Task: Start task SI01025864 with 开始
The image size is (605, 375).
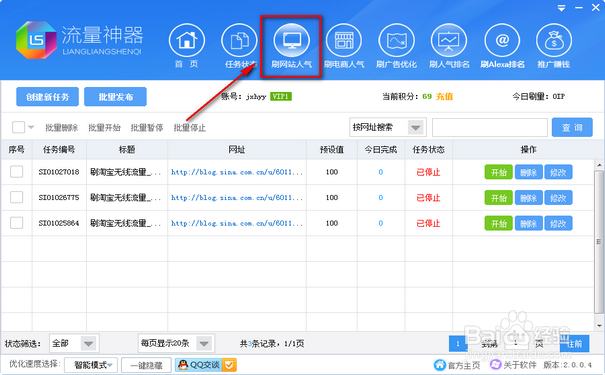Action: point(499,223)
